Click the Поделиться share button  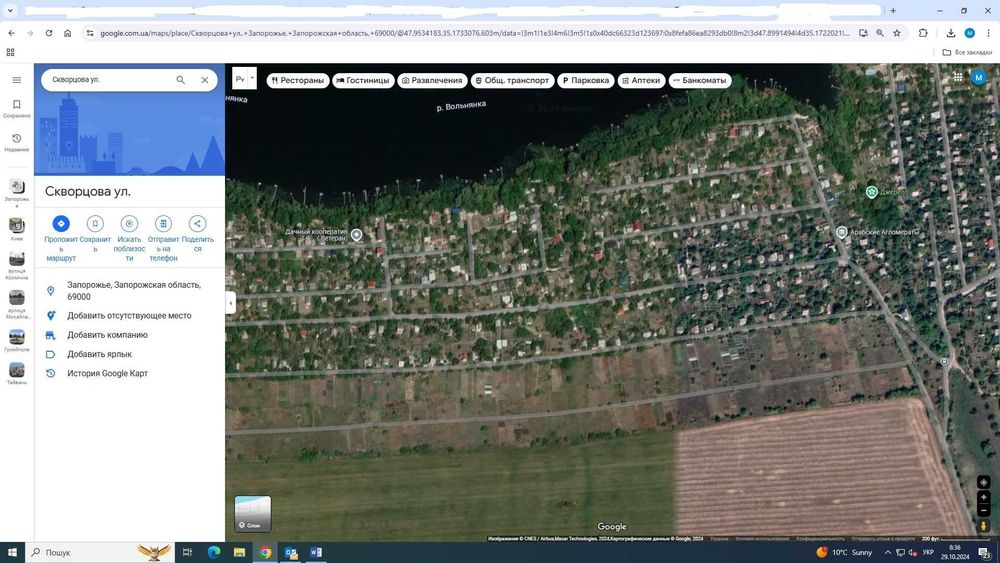(x=198, y=233)
